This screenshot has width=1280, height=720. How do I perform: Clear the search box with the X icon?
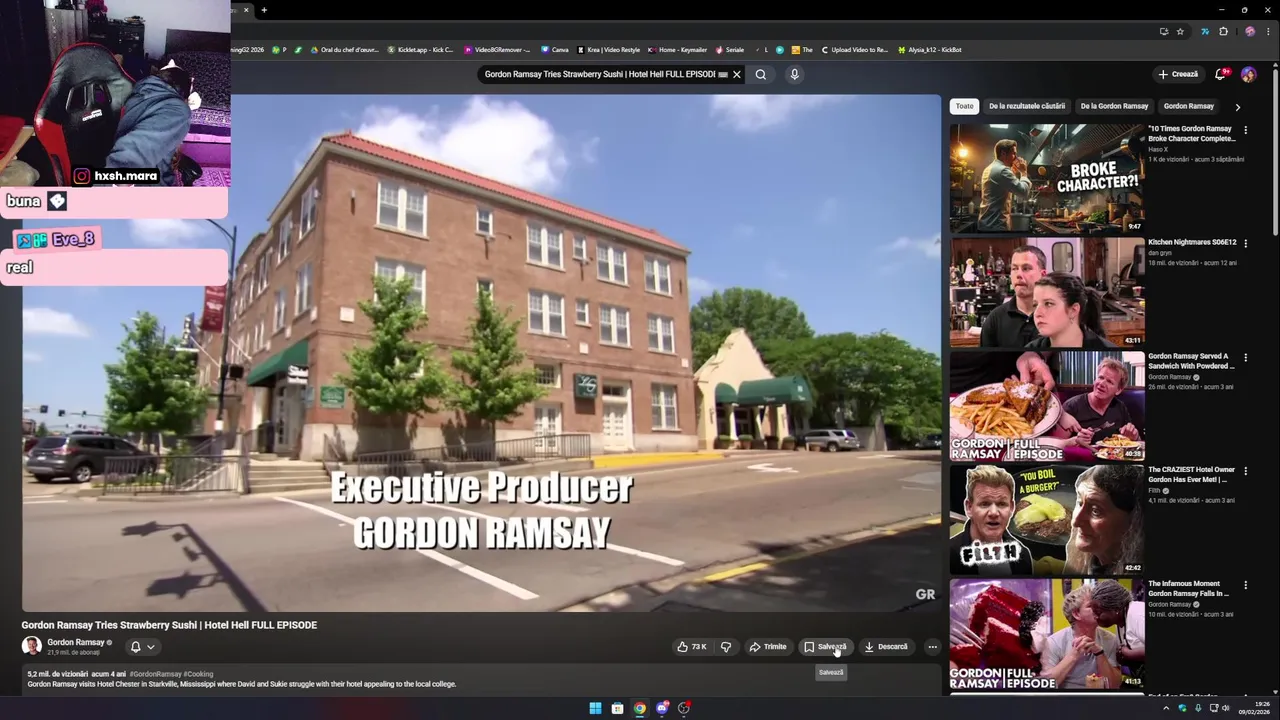(737, 74)
